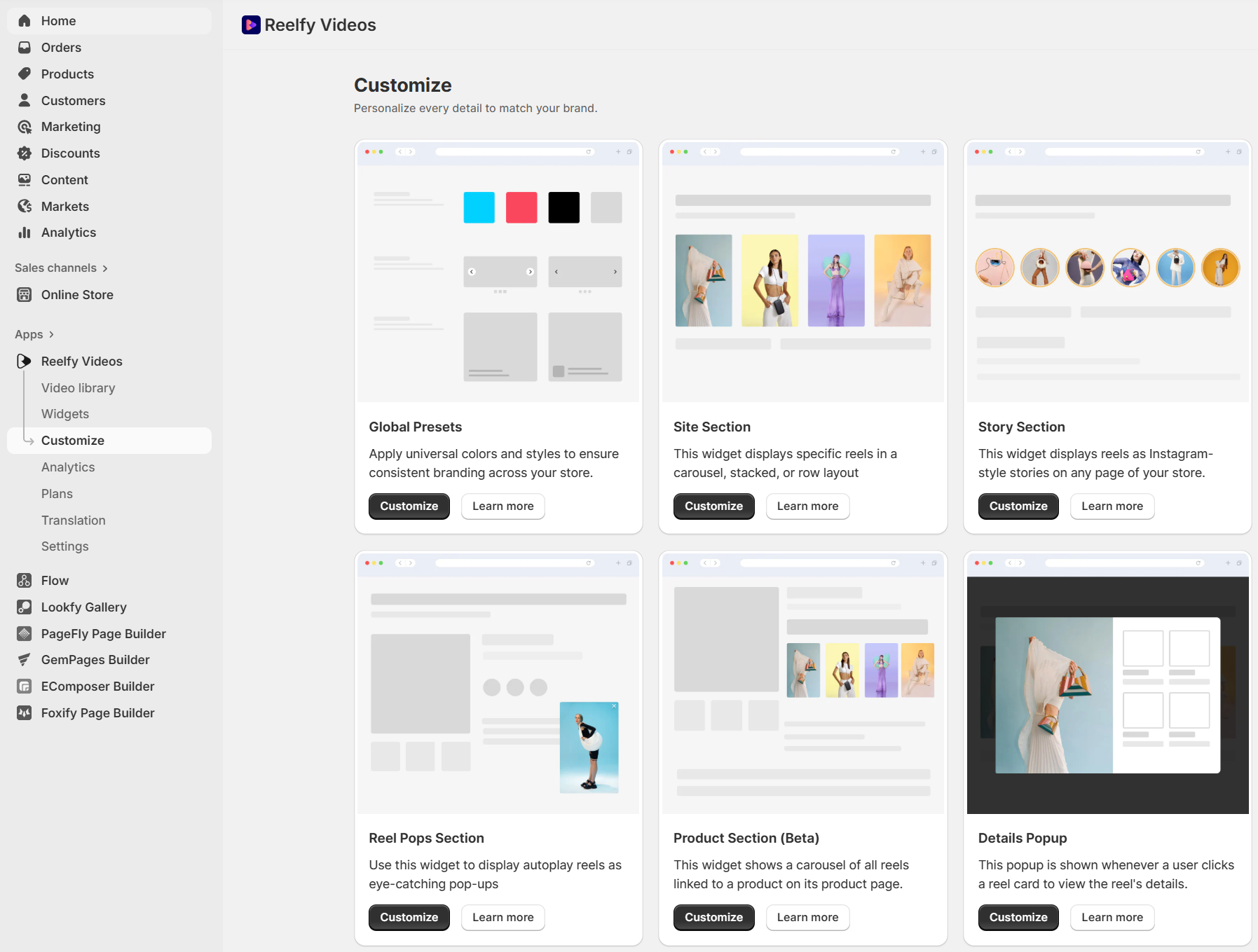Click the Site Section preview image
This screenshot has width=1258, height=952.
pos(803,271)
